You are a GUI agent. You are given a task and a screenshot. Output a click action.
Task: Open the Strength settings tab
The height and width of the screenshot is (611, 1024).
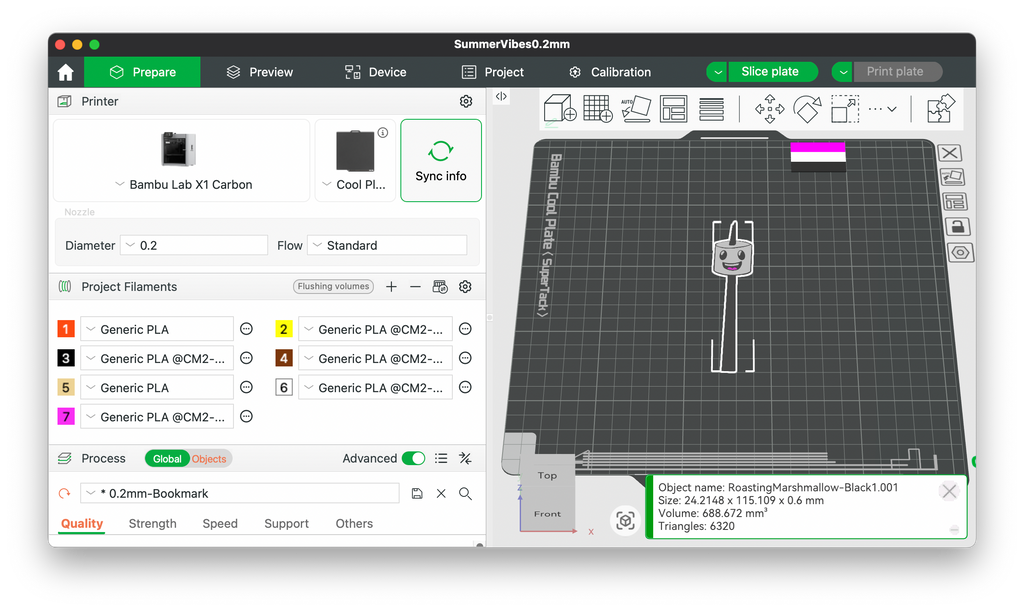point(152,524)
